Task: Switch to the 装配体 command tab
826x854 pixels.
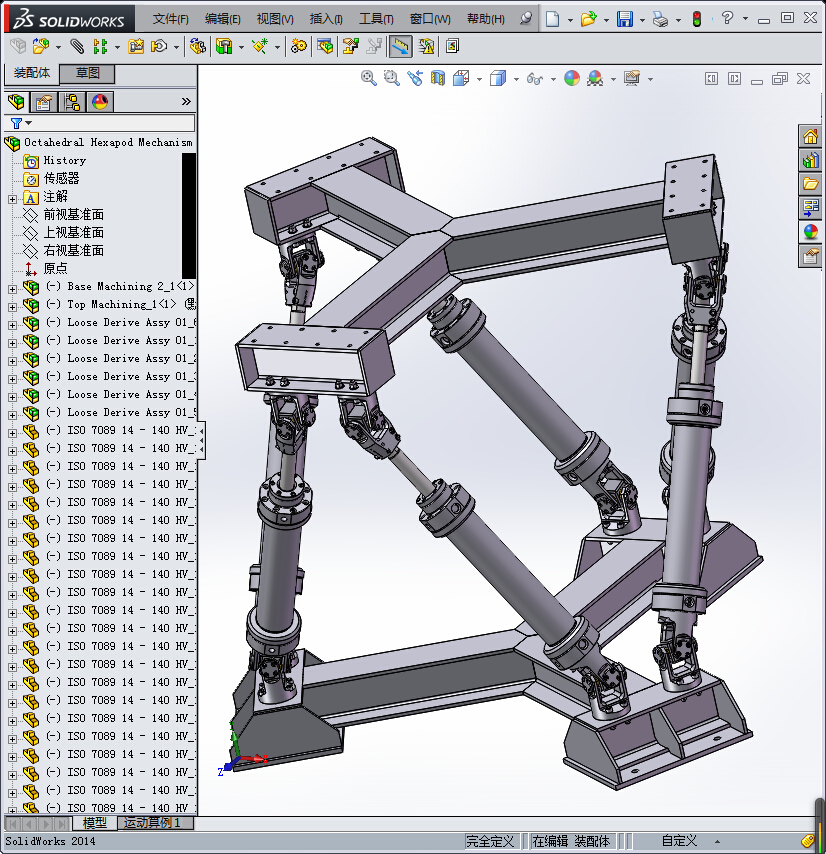Action: tap(32, 73)
